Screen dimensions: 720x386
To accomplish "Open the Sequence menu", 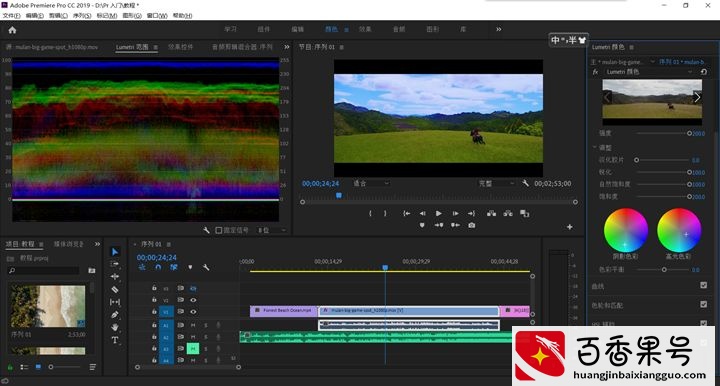I will point(82,16).
